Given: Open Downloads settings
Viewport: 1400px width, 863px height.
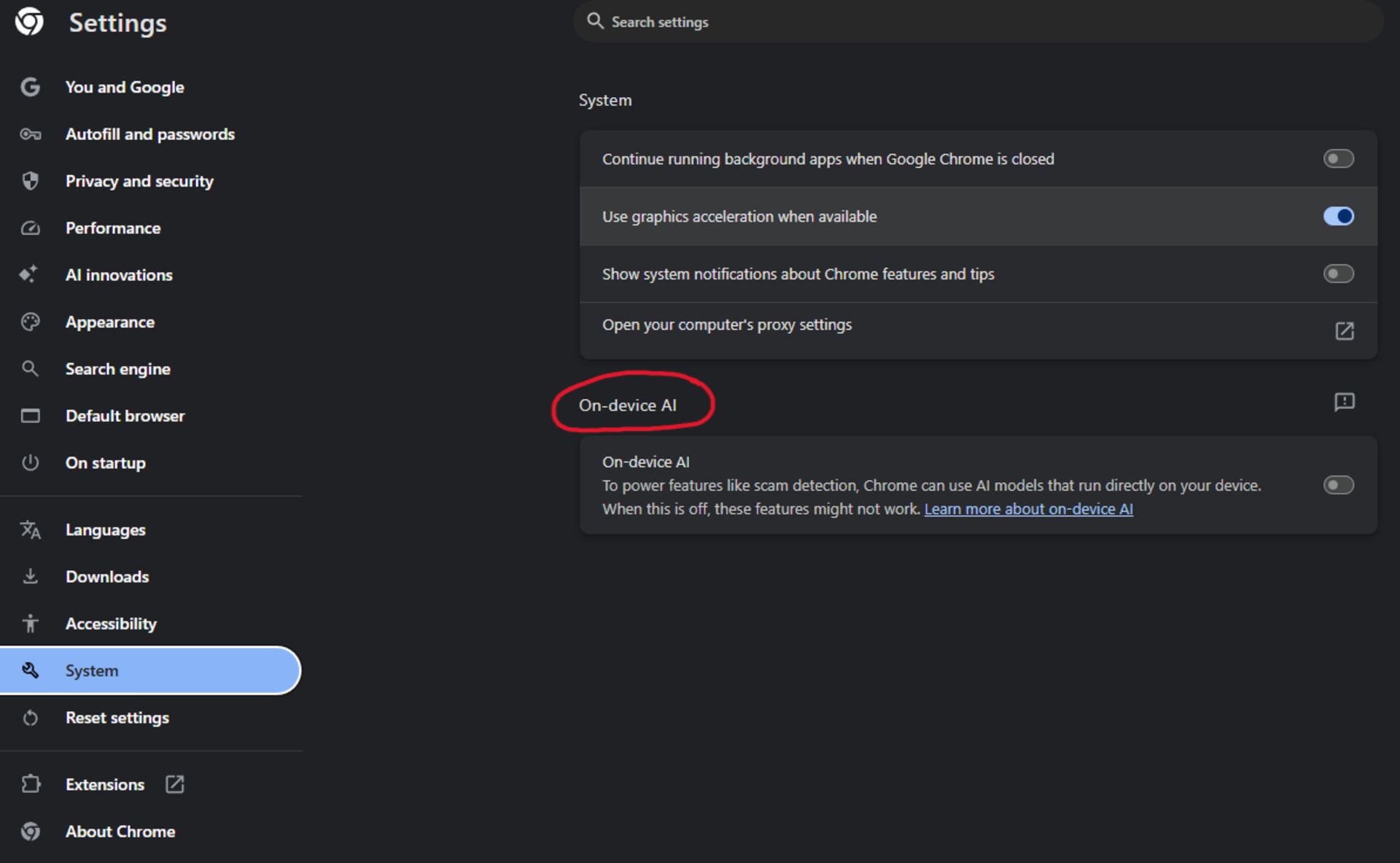Looking at the screenshot, I should [107, 576].
